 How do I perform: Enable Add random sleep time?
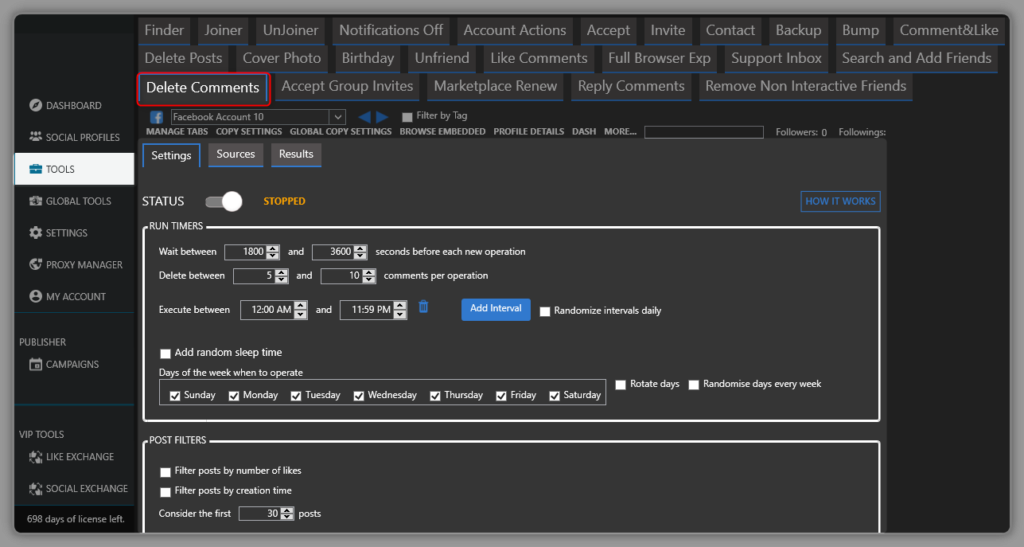pyautogui.click(x=165, y=353)
